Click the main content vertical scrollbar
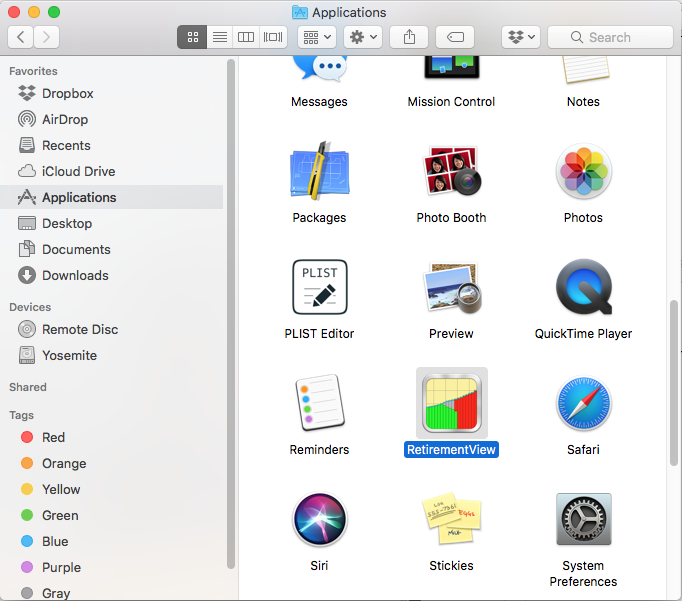The image size is (682, 601). coord(674,383)
